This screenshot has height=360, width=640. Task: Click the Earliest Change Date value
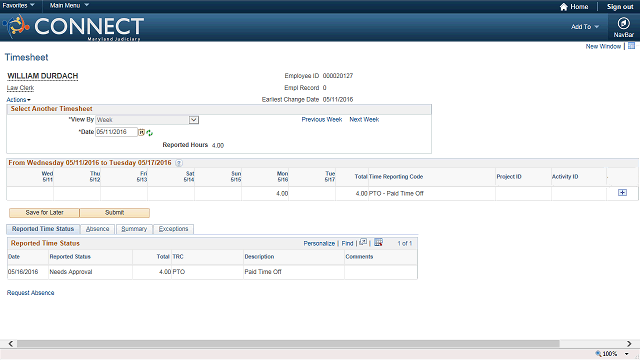point(338,100)
